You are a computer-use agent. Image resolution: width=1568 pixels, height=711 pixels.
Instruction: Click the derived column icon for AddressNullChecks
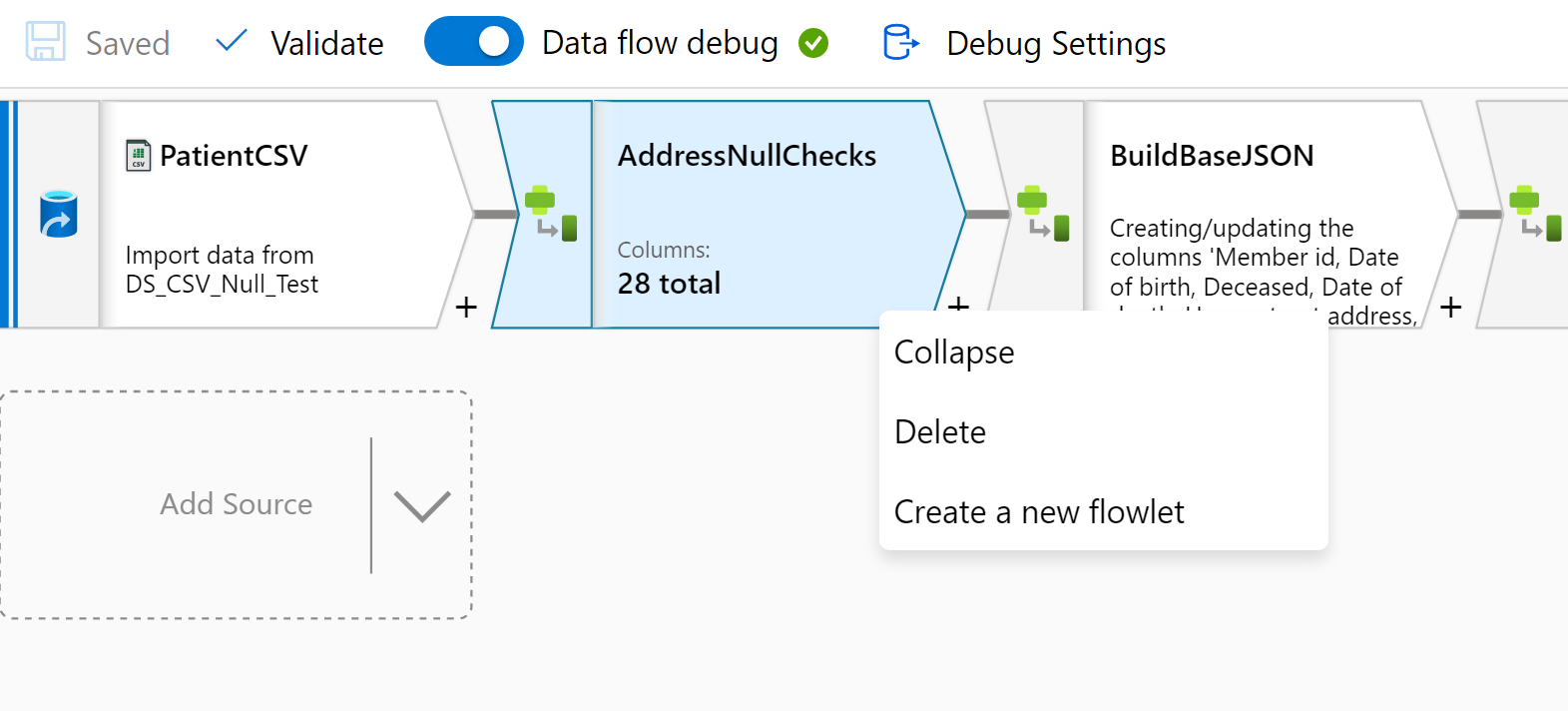(x=550, y=214)
